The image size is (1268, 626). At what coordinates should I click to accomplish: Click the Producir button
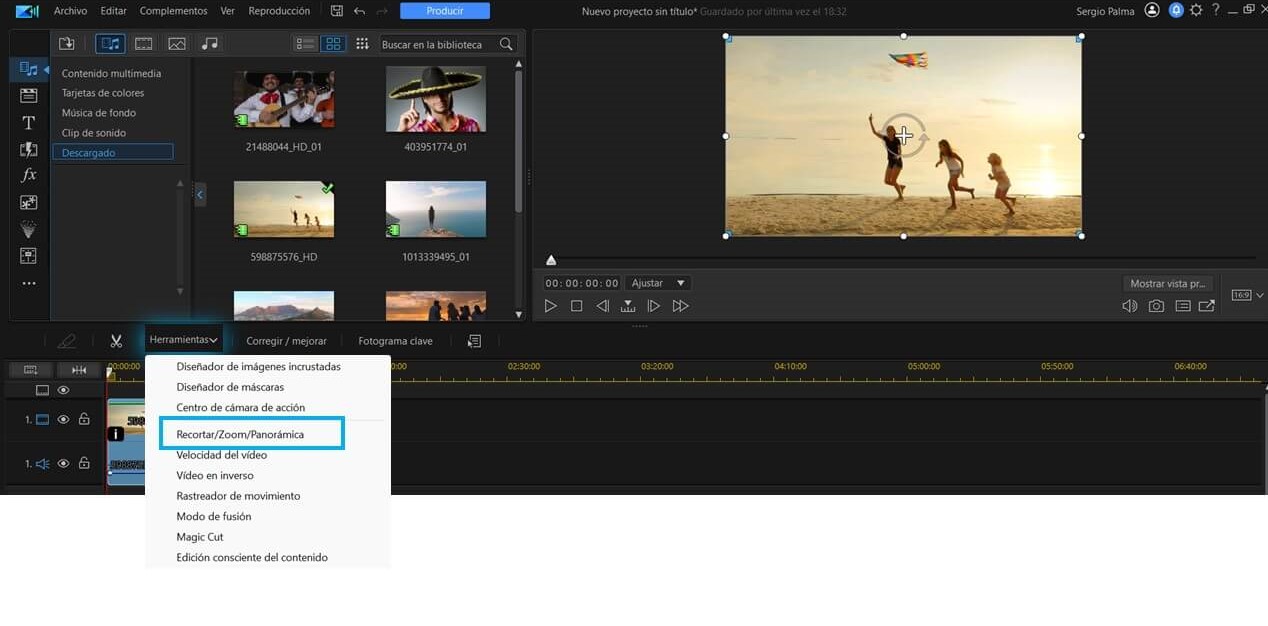[445, 11]
